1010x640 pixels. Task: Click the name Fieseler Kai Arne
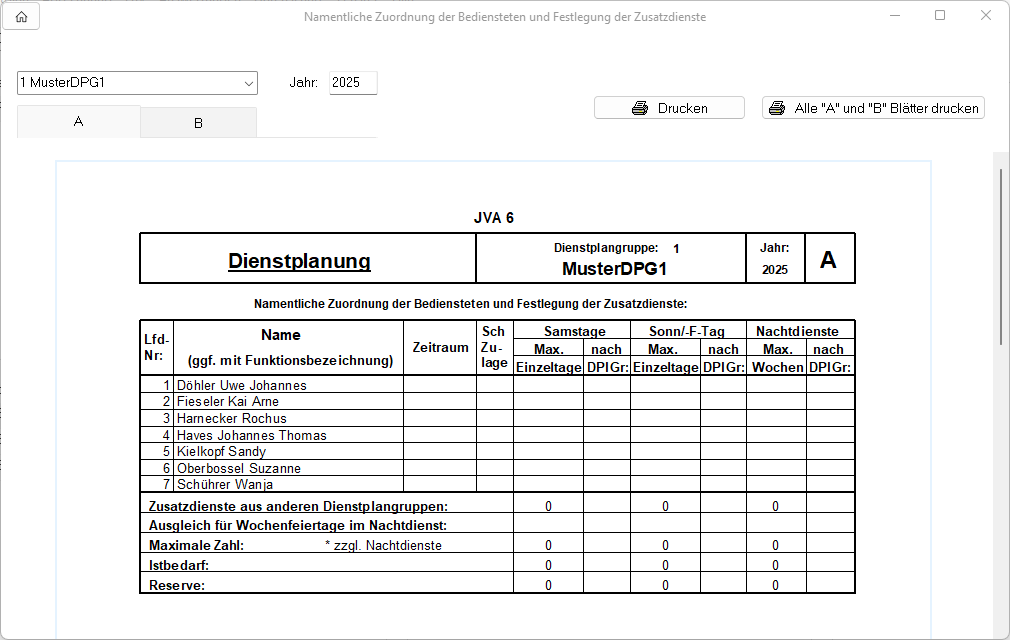(x=230, y=402)
